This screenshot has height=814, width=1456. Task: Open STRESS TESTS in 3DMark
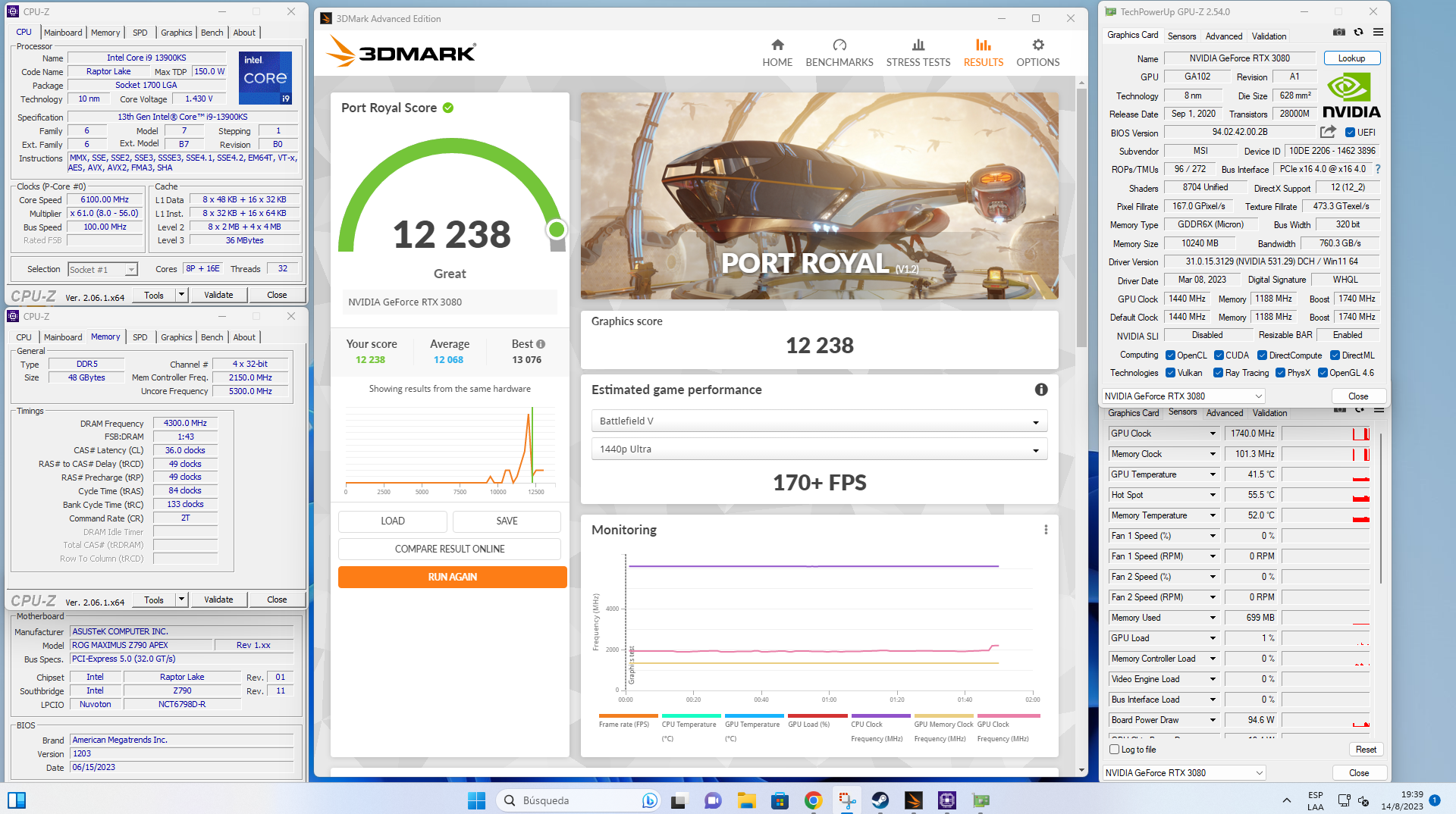918,53
